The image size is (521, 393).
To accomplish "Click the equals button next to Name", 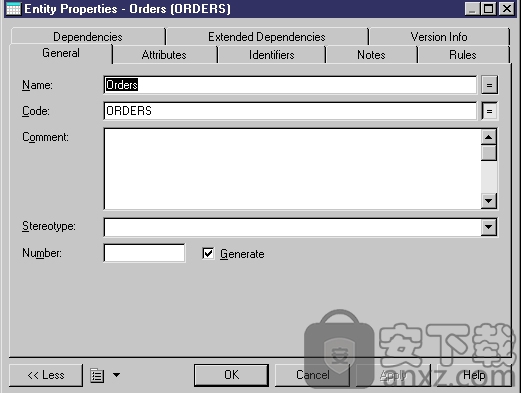I will point(489,85).
